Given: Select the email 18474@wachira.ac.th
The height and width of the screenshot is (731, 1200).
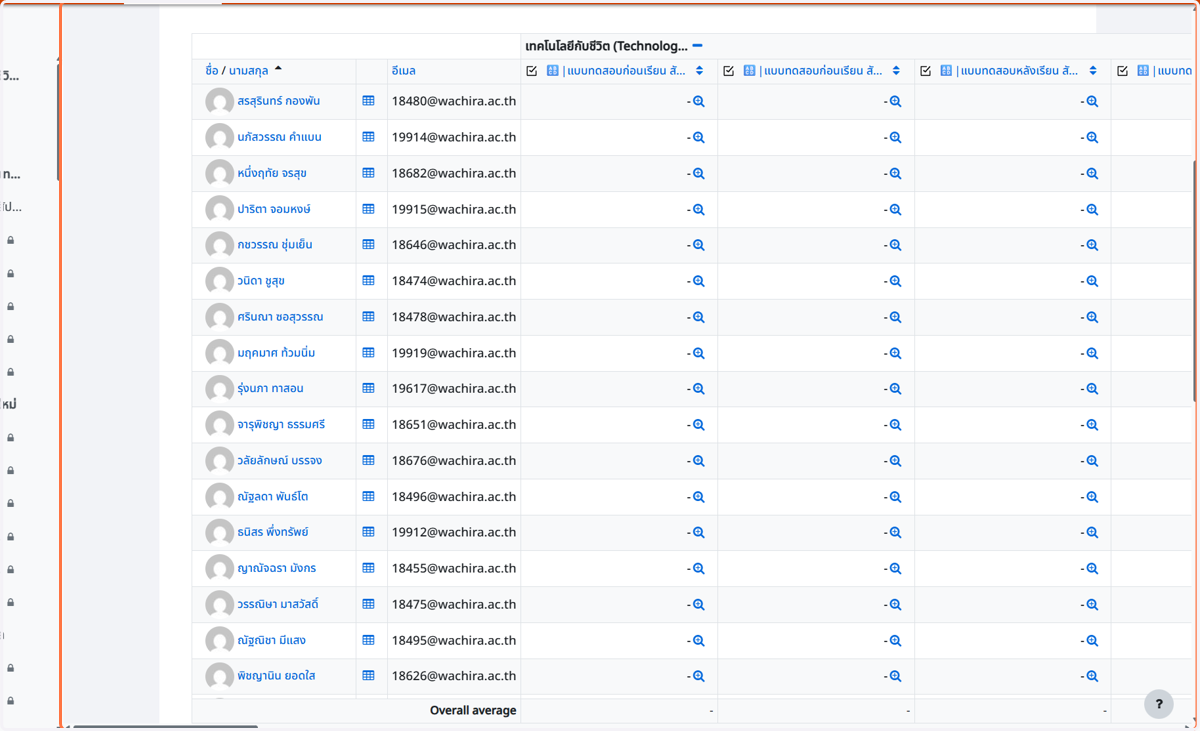Looking at the screenshot, I should (454, 281).
